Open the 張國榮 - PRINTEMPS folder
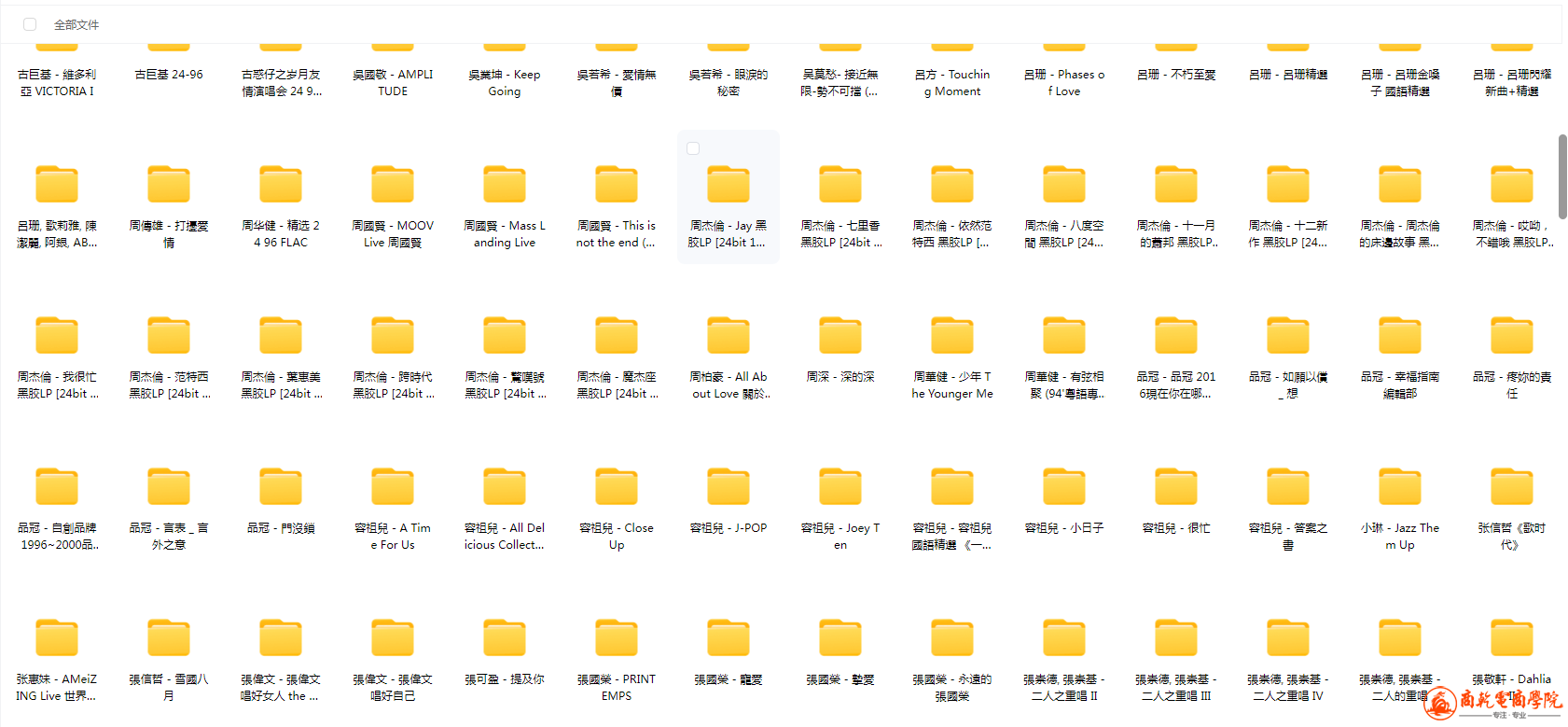Image resolution: width=1568 pixels, height=727 pixels. click(617, 638)
